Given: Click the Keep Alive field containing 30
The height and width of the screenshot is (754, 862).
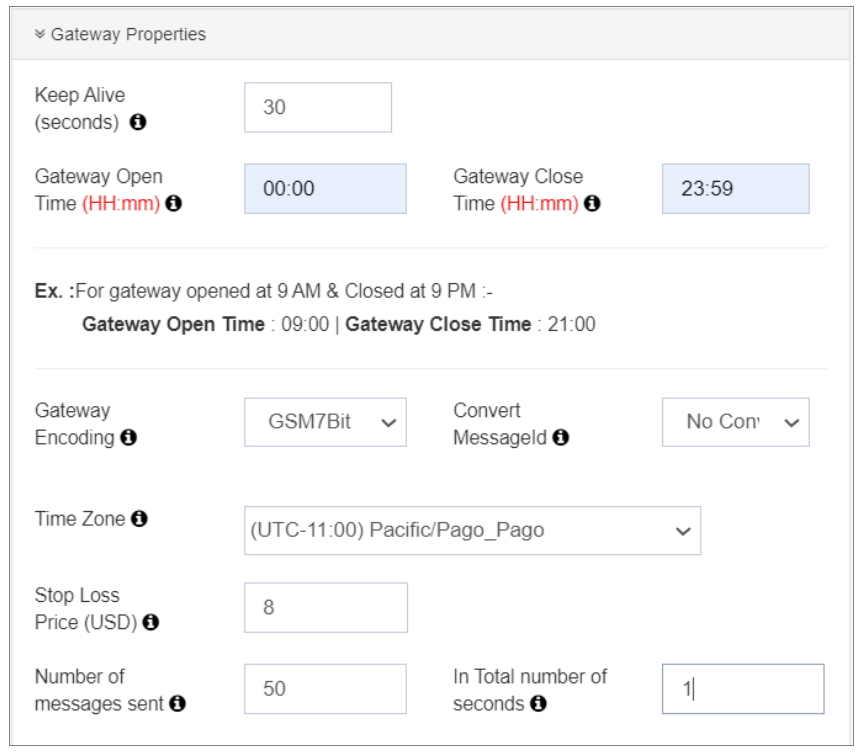Looking at the screenshot, I should pyautogui.click(x=317, y=107).
